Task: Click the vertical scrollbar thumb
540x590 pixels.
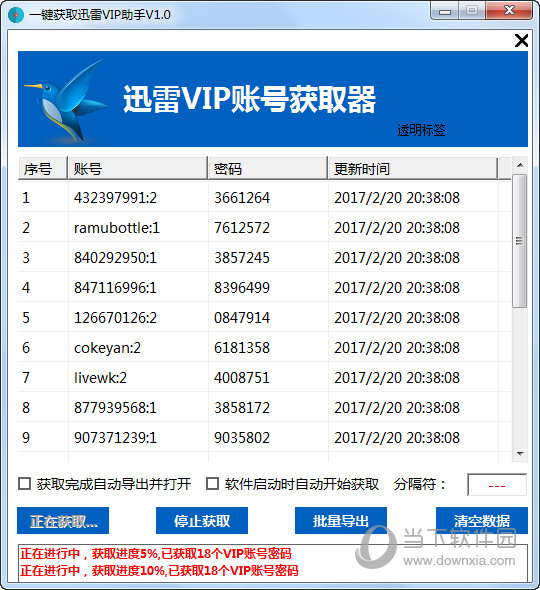Action: click(x=520, y=241)
